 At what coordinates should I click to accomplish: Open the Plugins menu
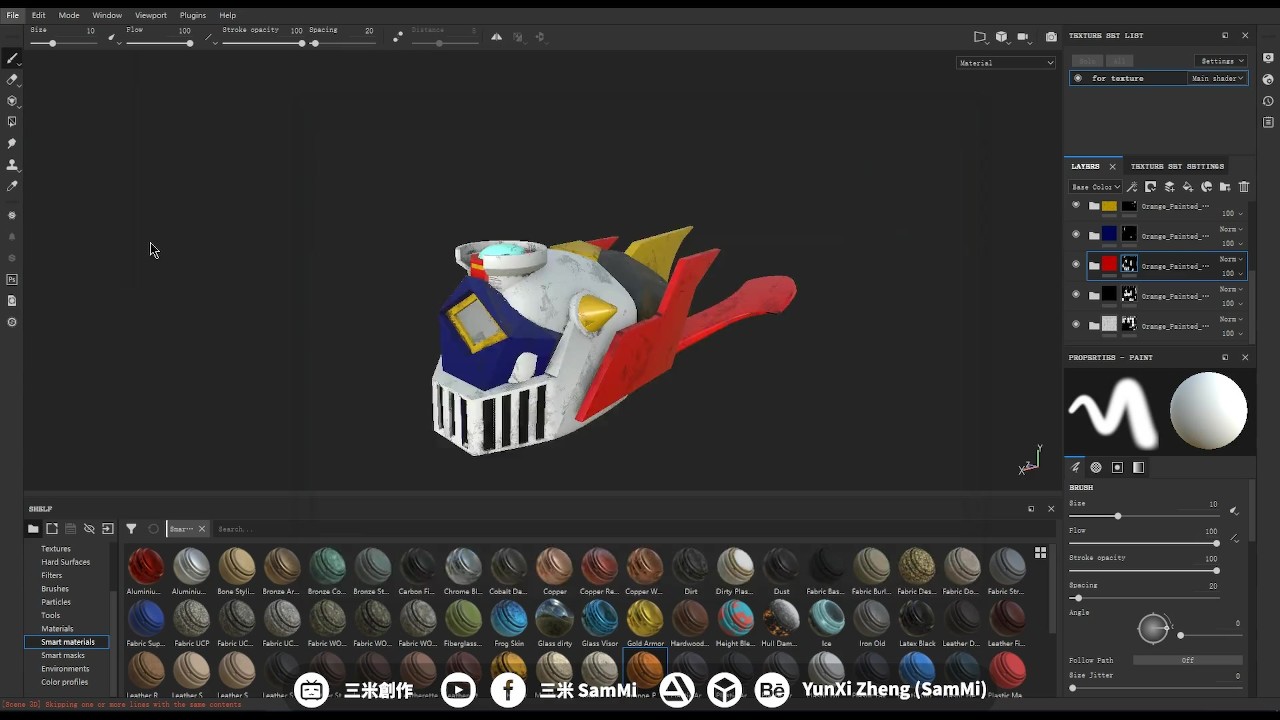point(193,15)
